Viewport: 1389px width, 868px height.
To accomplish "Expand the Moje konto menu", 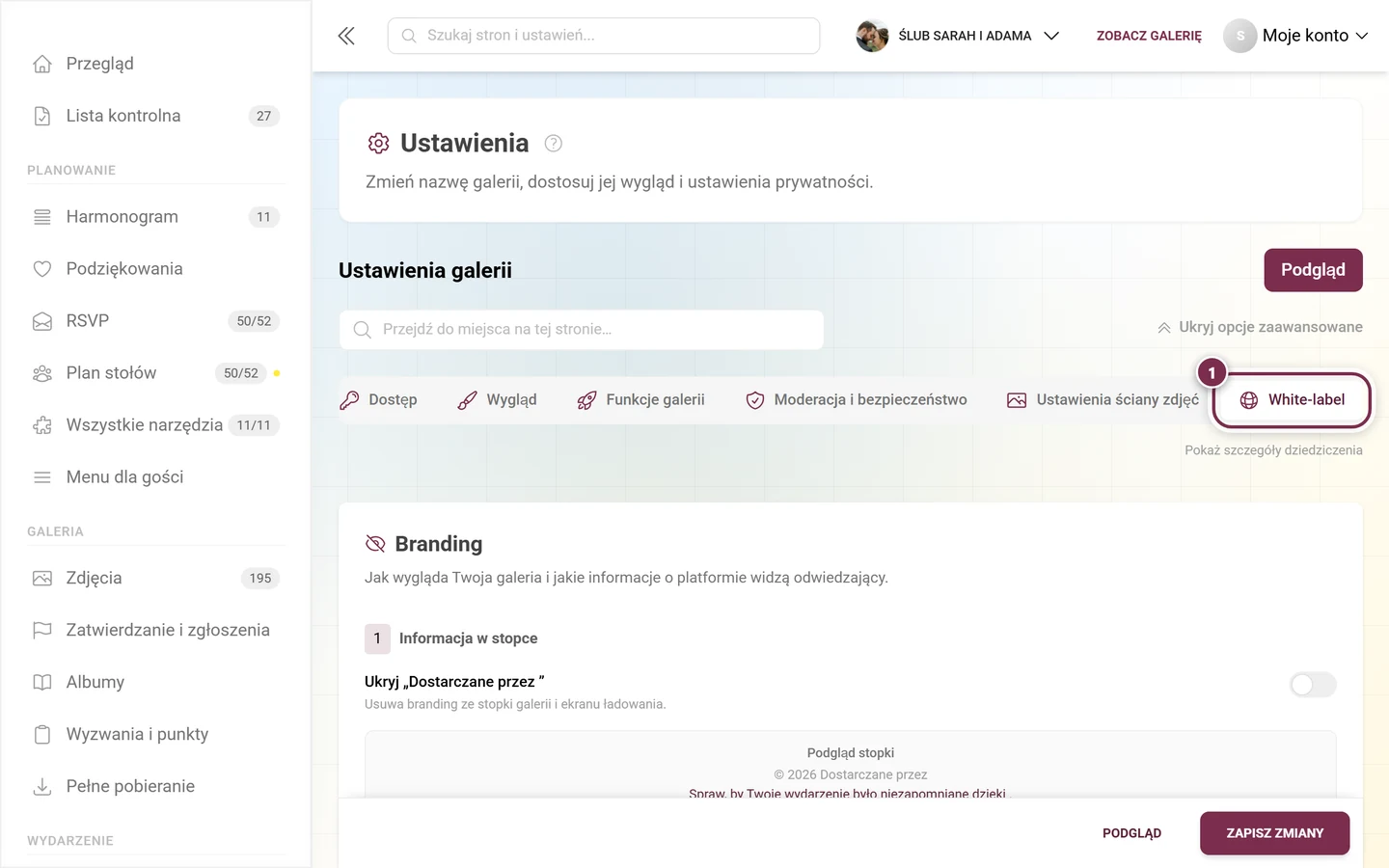I will (1296, 36).
